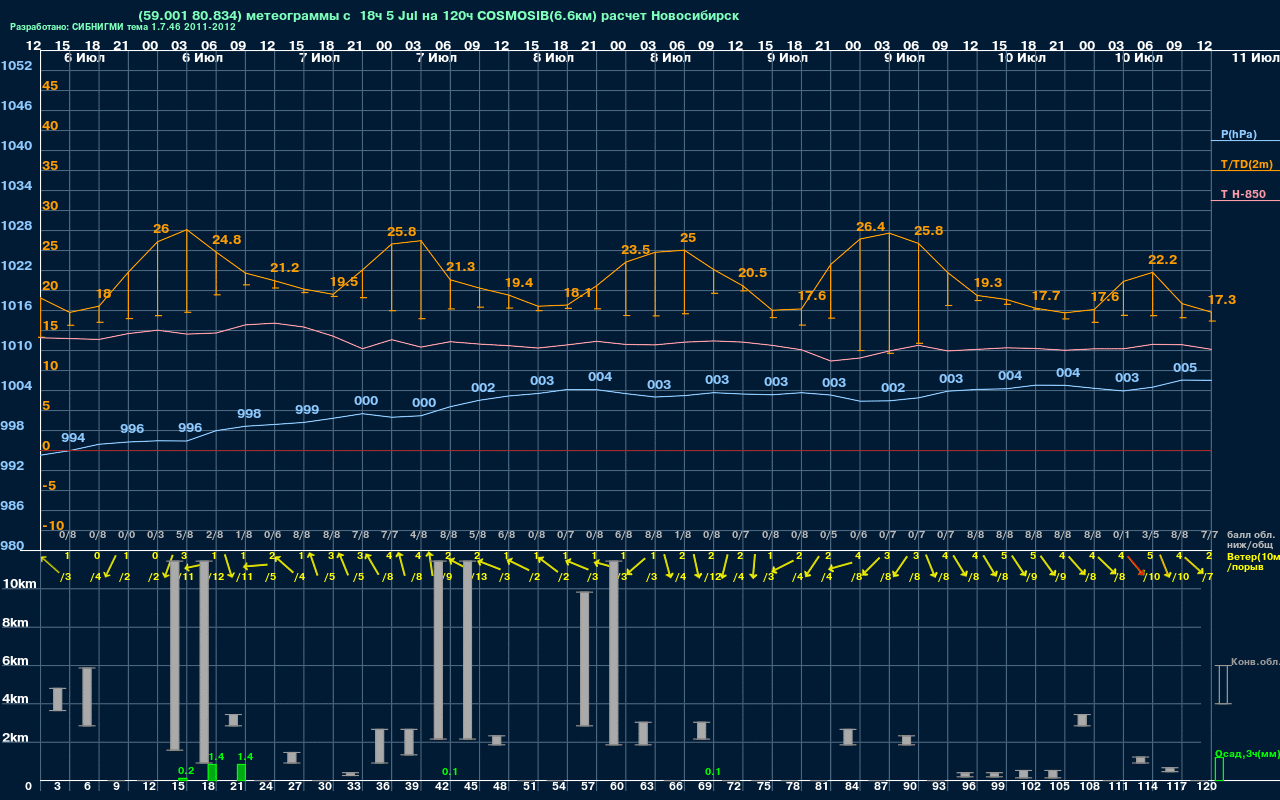Click the -10 temperature axis label
Viewport: 1280px width, 800px height.
tap(53, 526)
